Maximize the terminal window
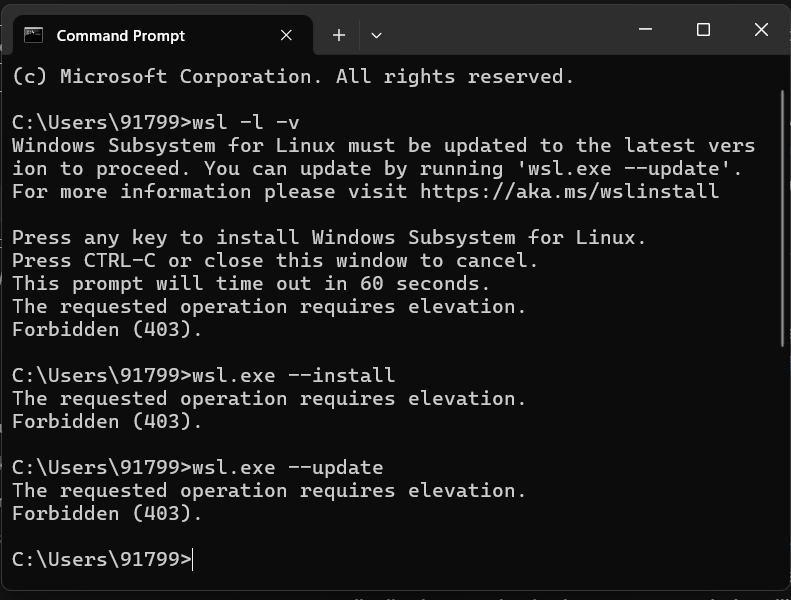This screenshot has height=600, width=791. (x=703, y=30)
